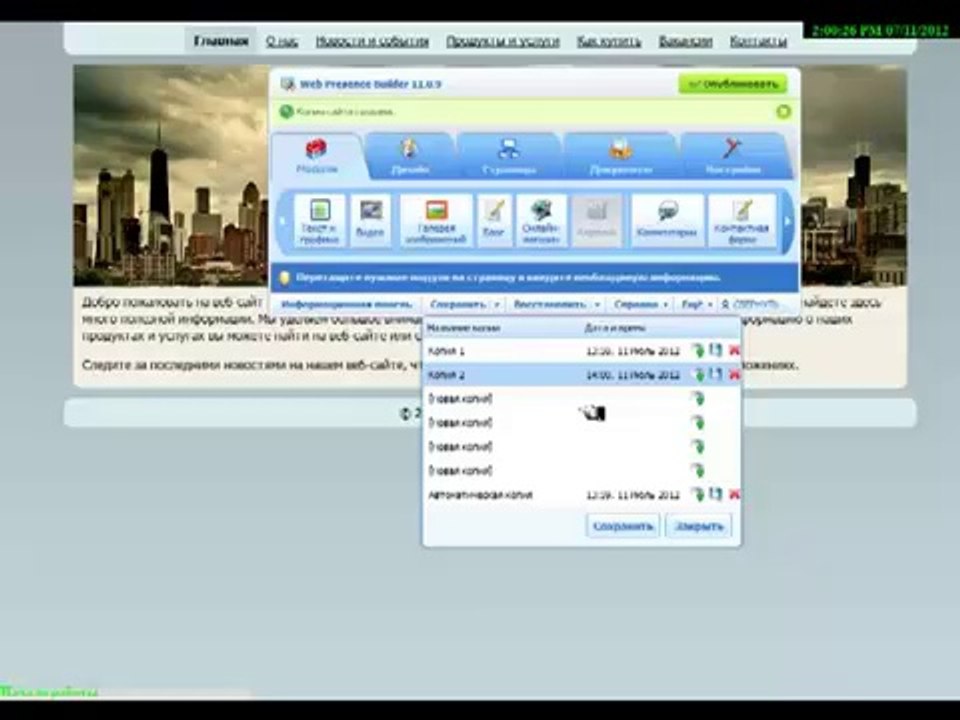
Task: Click download icon for Копия 1
Action: 716,350
